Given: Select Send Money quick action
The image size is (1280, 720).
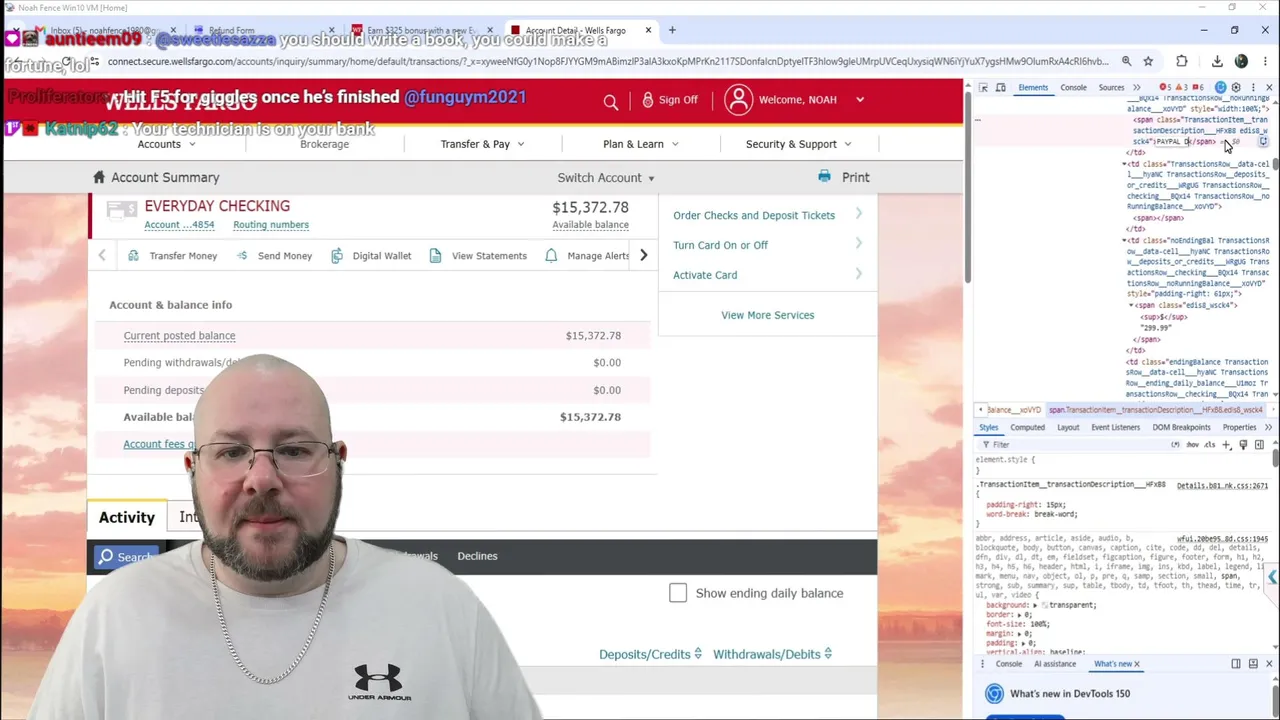Looking at the screenshot, I should coord(274,256).
